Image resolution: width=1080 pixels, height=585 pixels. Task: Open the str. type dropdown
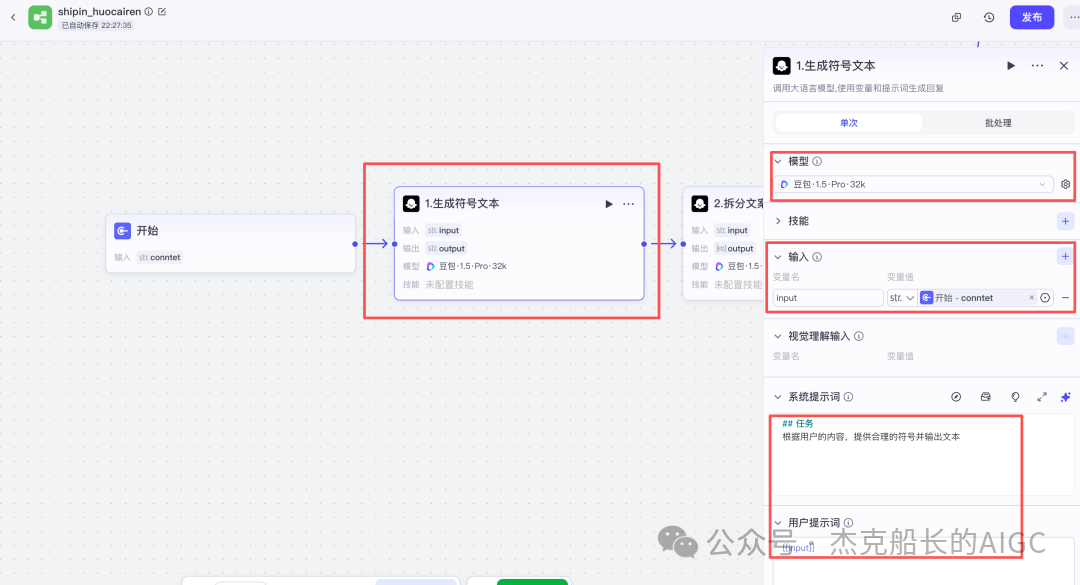pyautogui.click(x=901, y=298)
